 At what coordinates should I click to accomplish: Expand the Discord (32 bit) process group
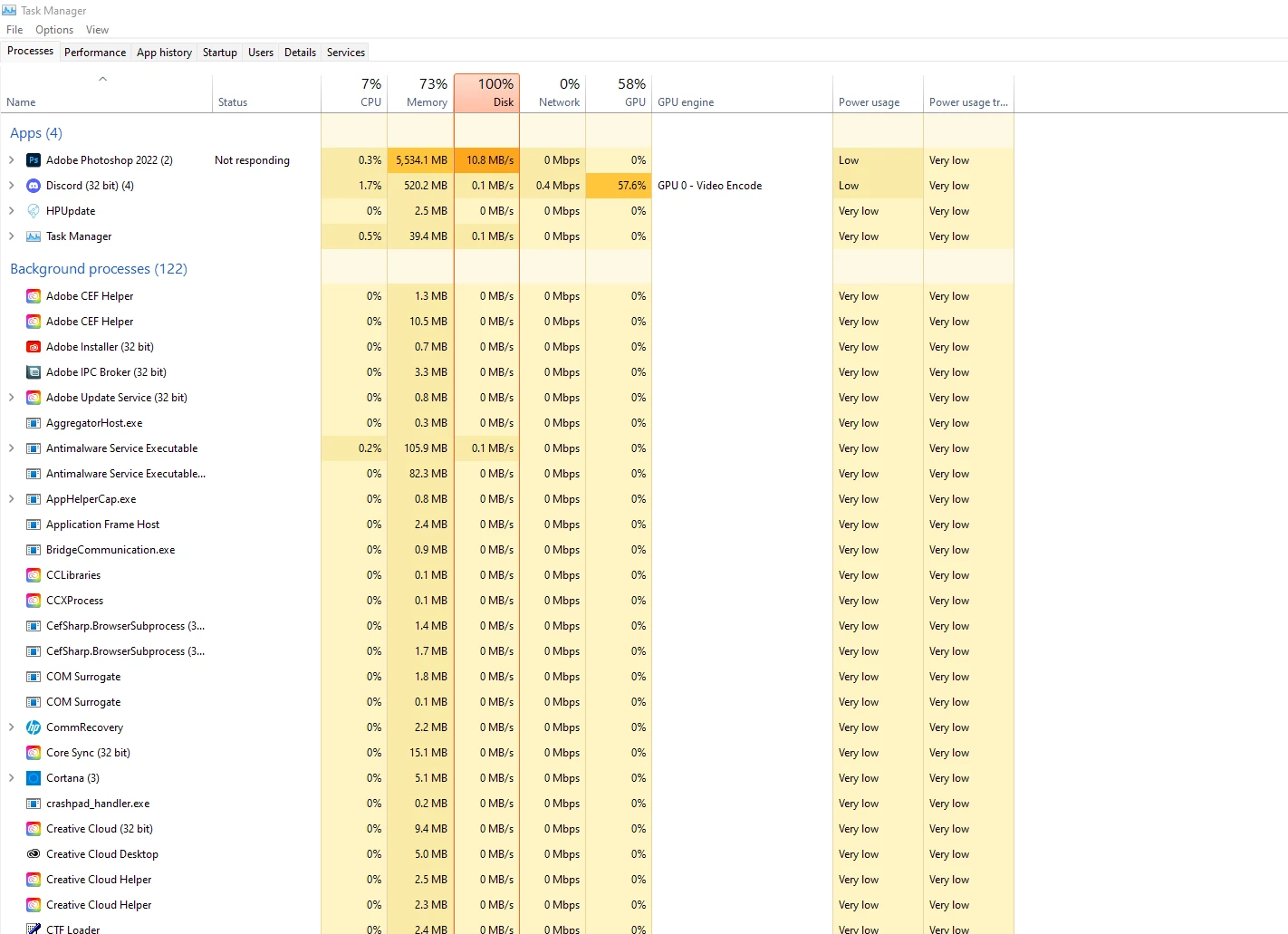11,186
